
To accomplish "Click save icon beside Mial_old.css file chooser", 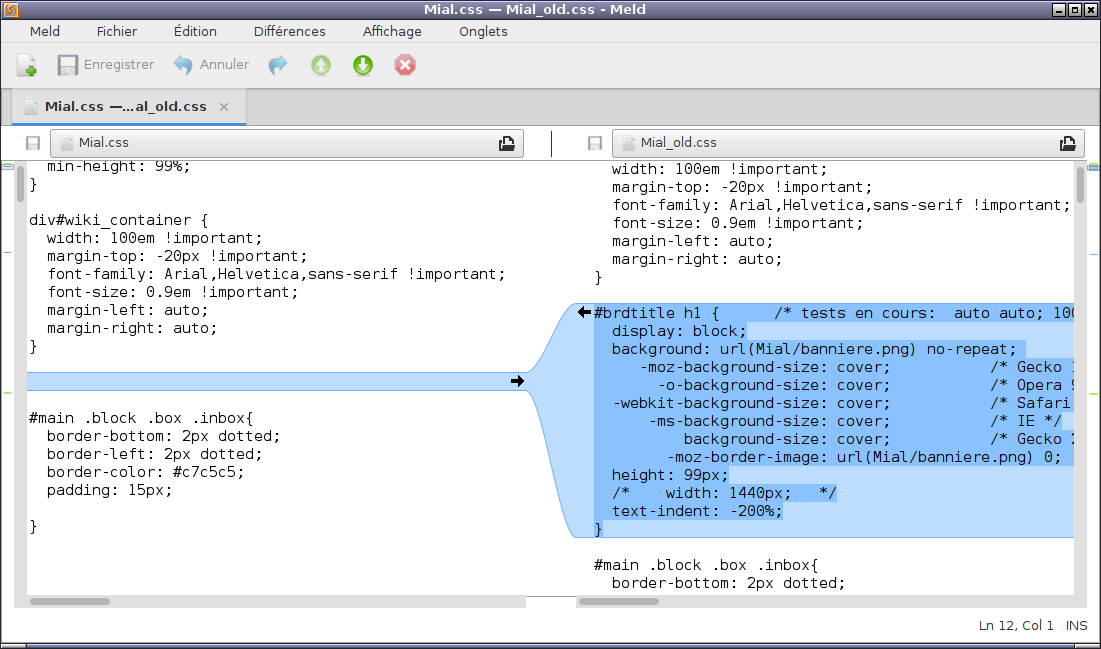I will point(595,143).
